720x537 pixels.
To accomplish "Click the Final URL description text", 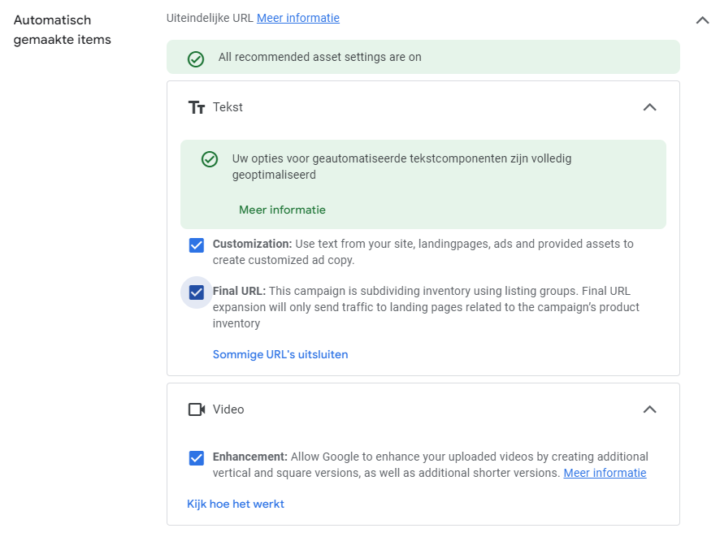I will pos(426,307).
